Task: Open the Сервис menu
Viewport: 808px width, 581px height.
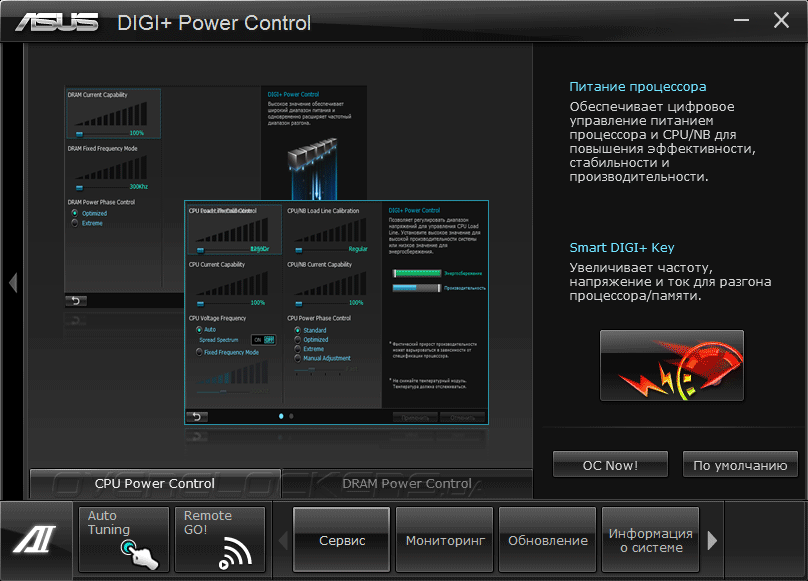Action: (342, 540)
